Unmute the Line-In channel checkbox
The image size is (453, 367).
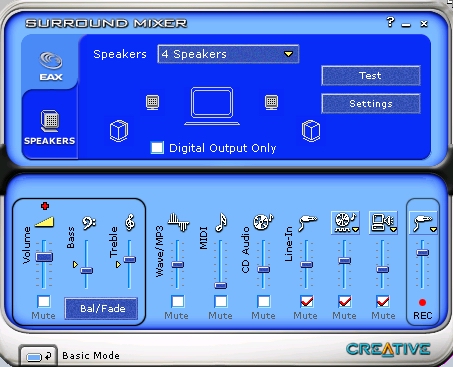click(307, 302)
